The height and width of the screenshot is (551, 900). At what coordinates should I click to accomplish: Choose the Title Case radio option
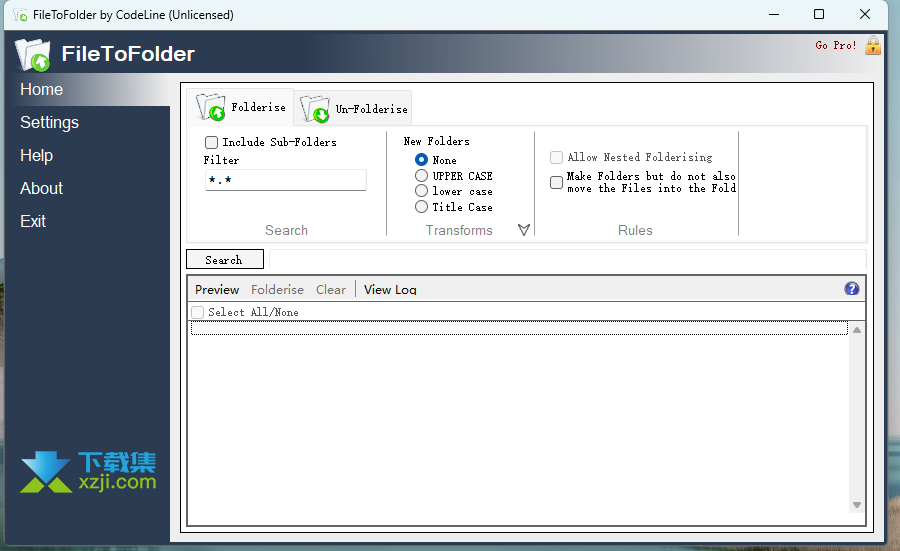pyautogui.click(x=421, y=207)
